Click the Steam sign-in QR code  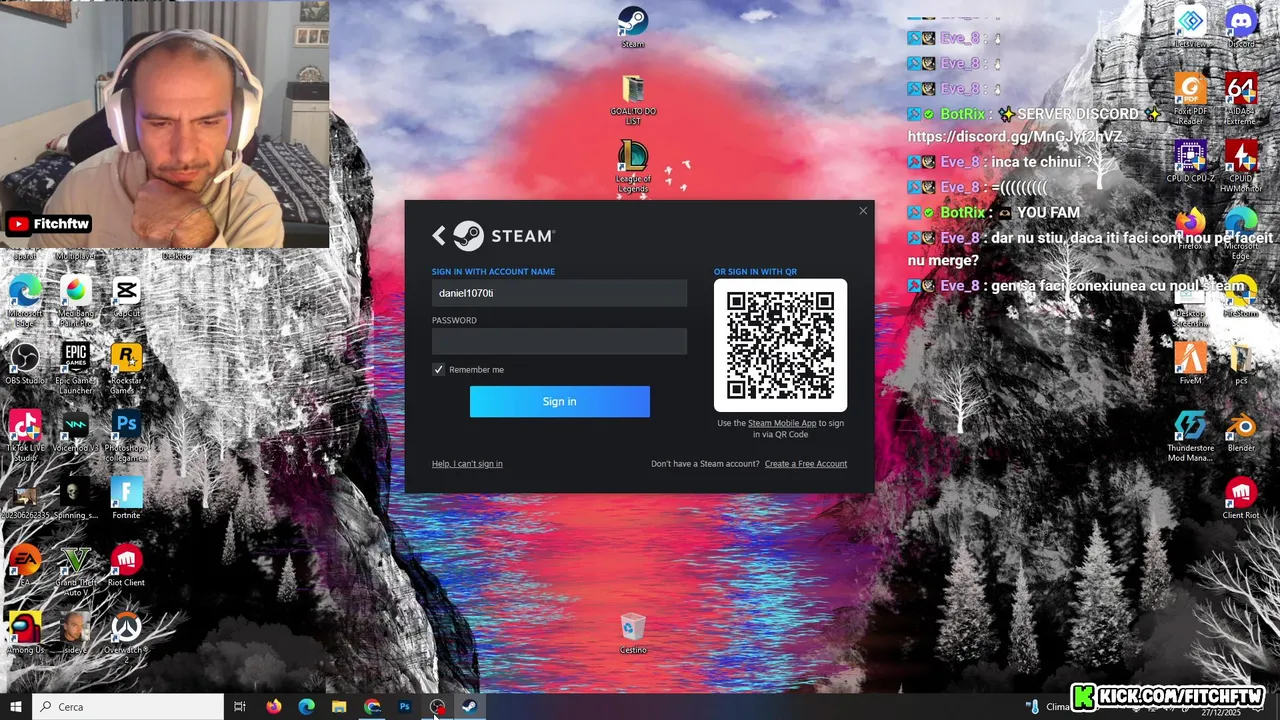[x=780, y=345]
